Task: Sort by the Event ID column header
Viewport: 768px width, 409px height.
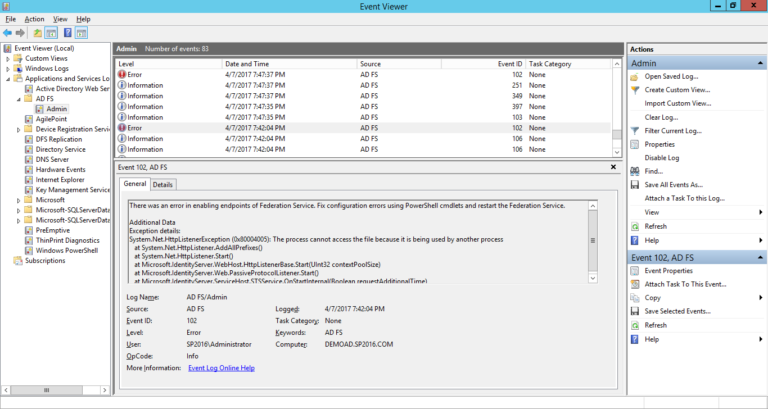Action: click(483, 64)
